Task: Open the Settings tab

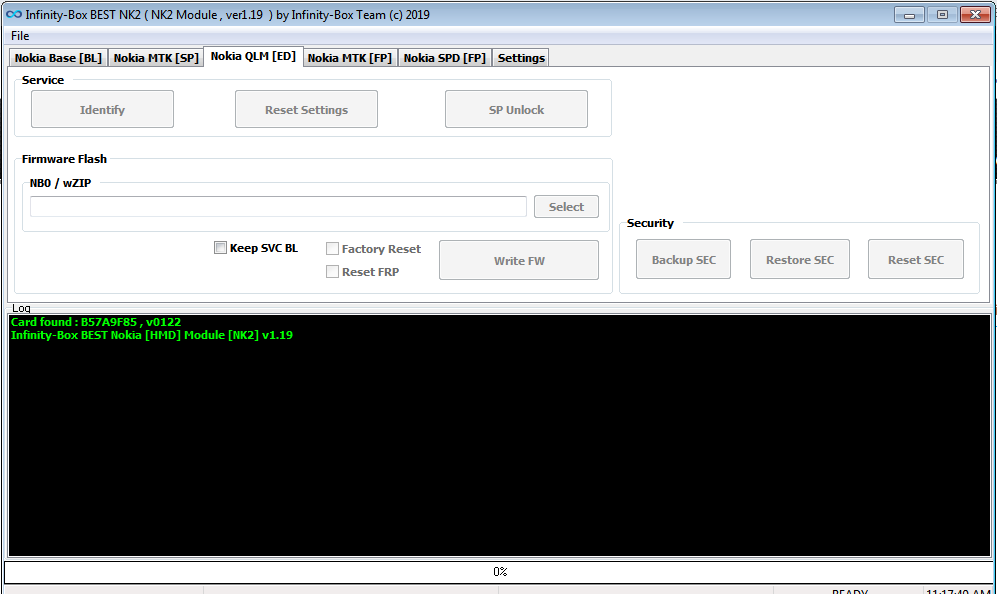Action: [x=520, y=57]
